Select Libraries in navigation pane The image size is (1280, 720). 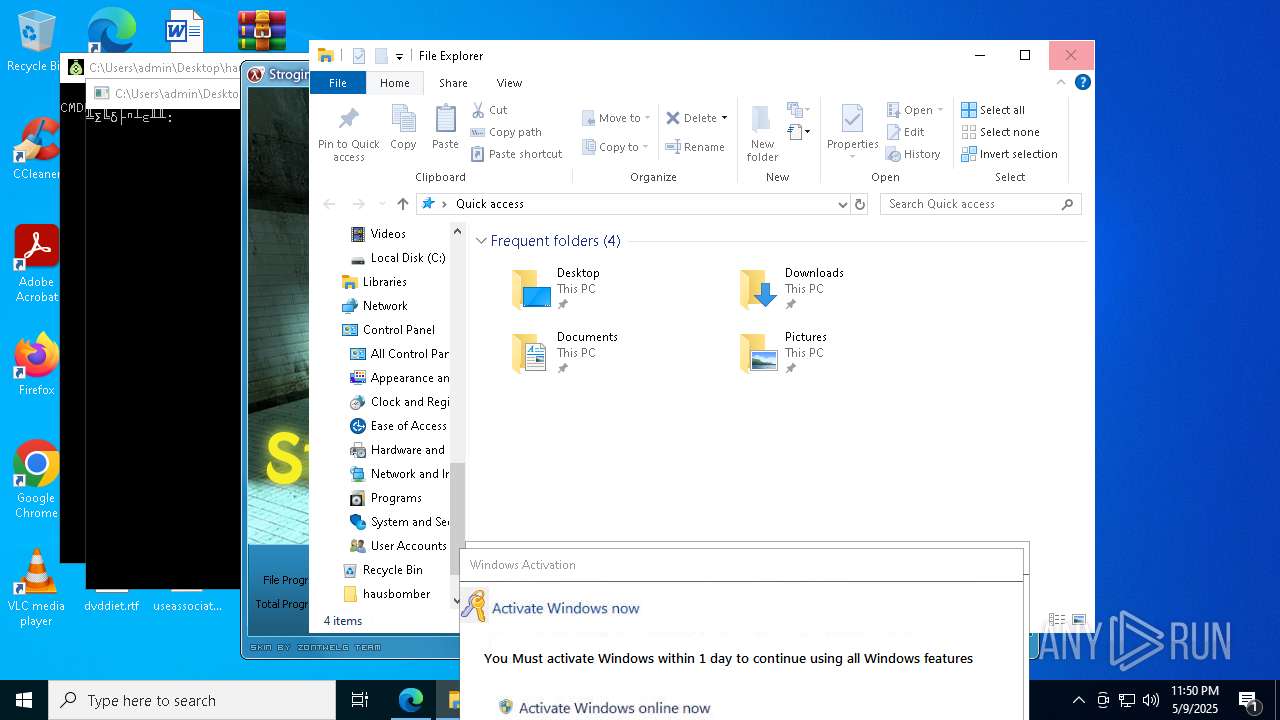tap(384, 282)
